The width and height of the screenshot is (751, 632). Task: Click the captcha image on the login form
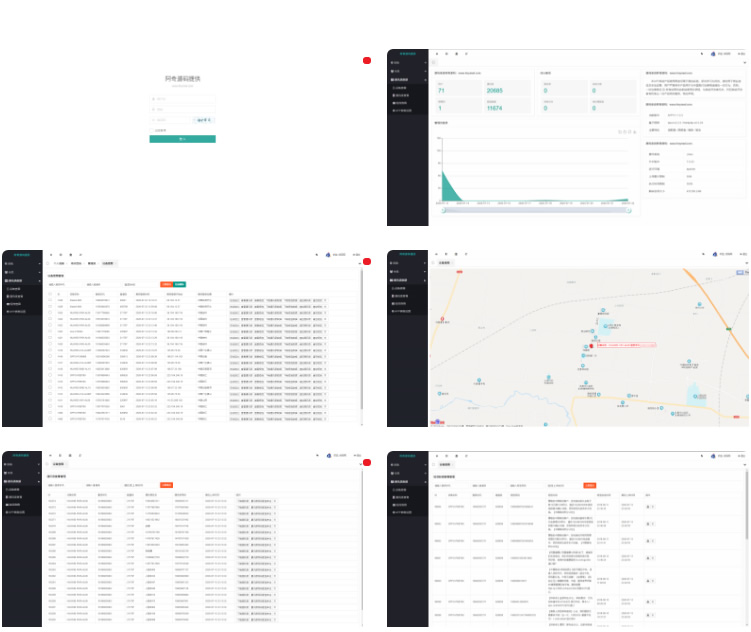[x=202, y=119]
